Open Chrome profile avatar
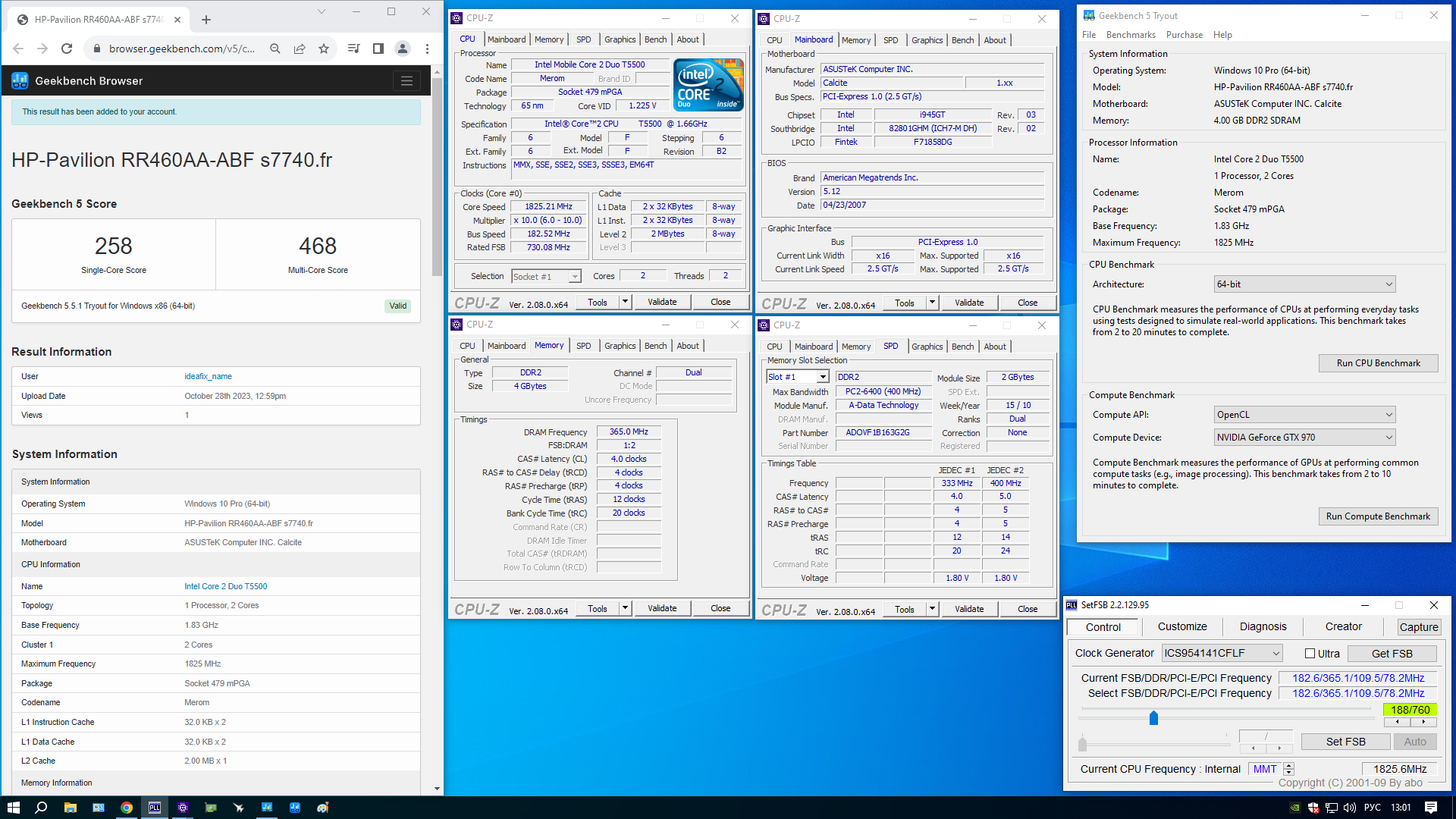Viewport: 1456px width, 819px height. coord(403,49)
